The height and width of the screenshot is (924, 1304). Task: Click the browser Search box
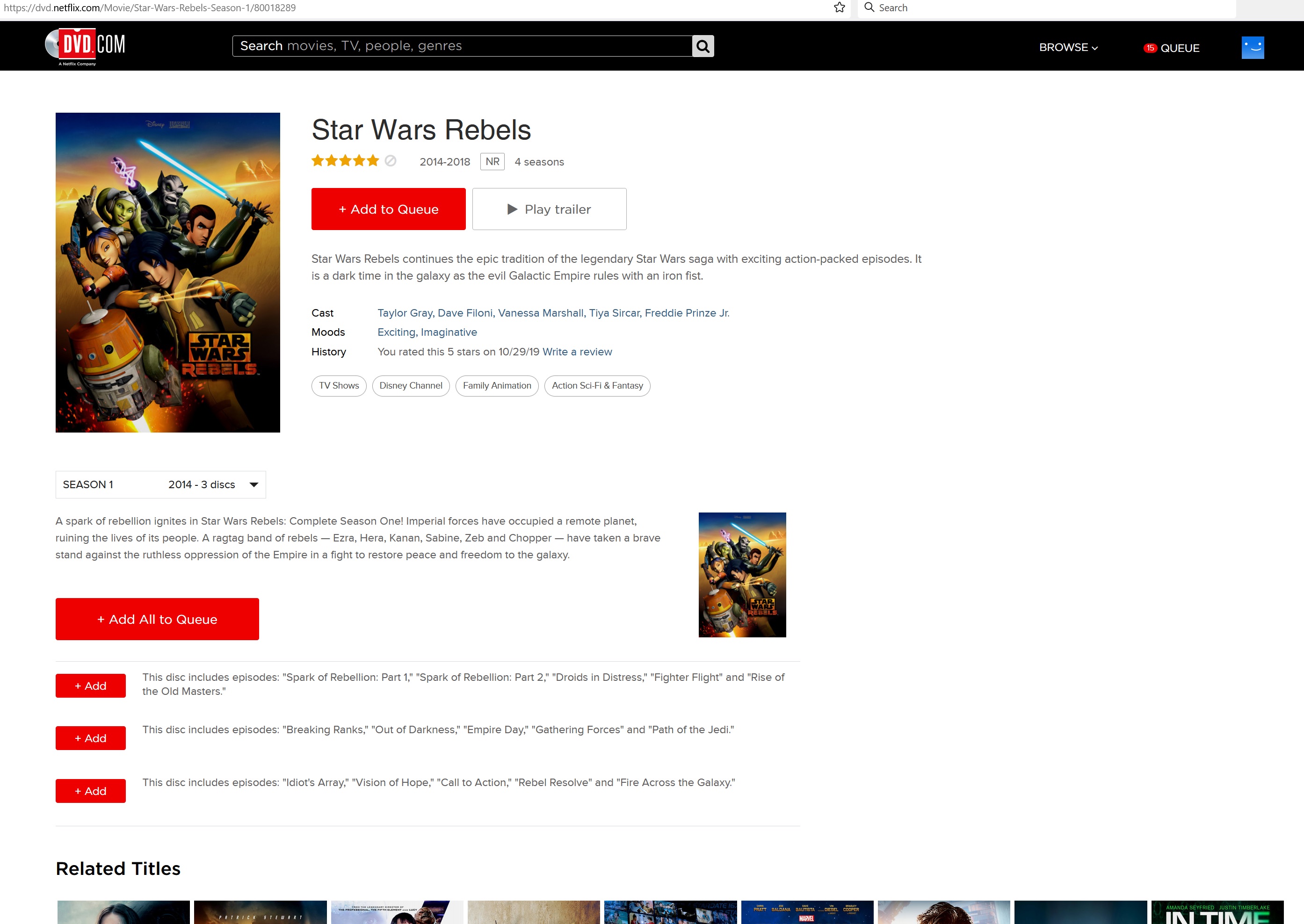[x=1046, y=8]
